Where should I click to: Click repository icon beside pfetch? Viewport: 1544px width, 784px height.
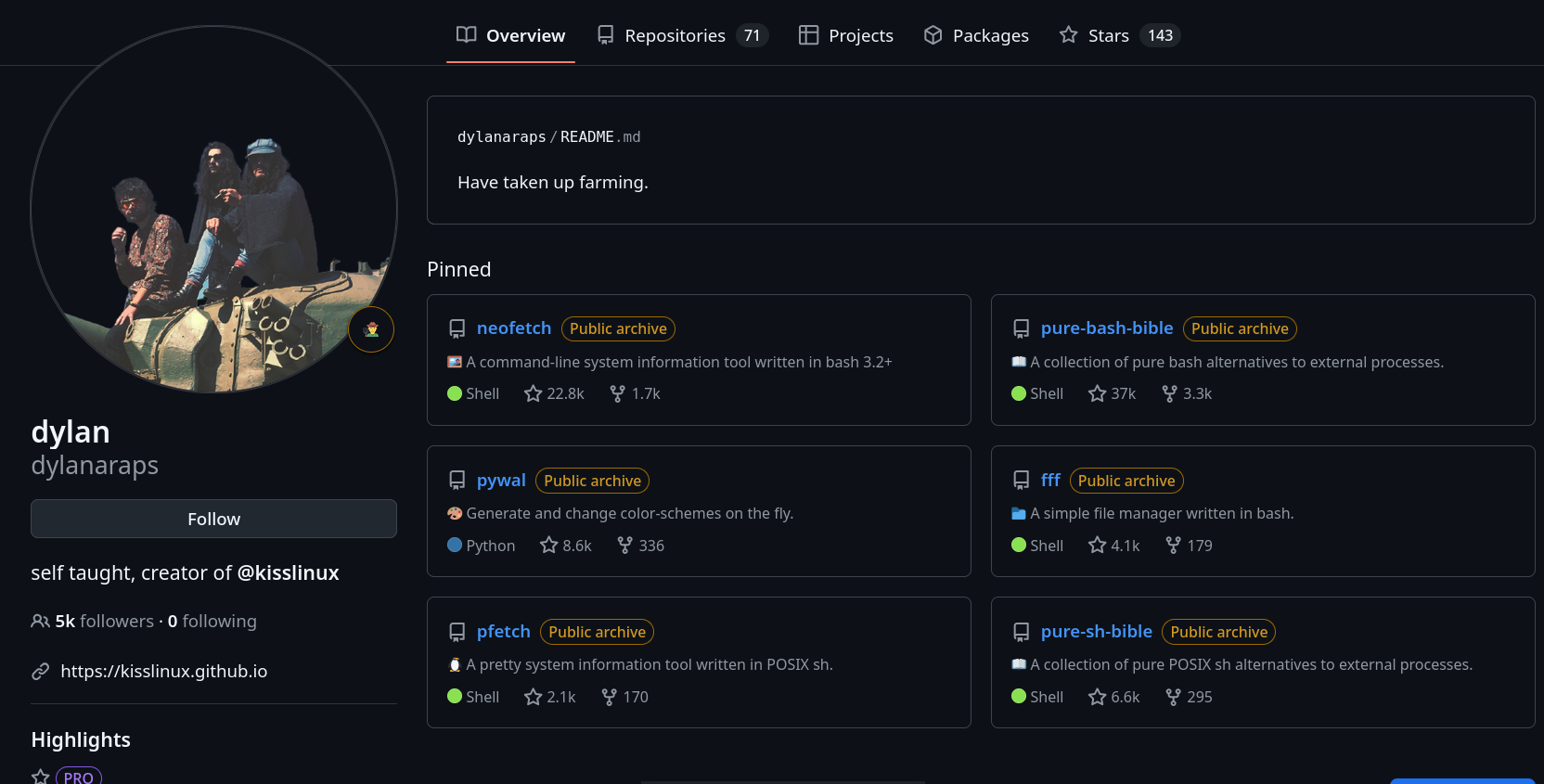point(457,632)
